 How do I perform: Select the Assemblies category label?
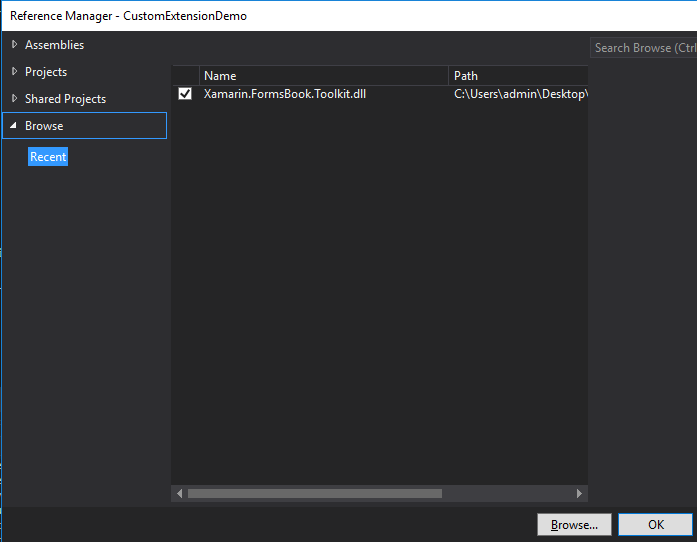coord(54,45)
